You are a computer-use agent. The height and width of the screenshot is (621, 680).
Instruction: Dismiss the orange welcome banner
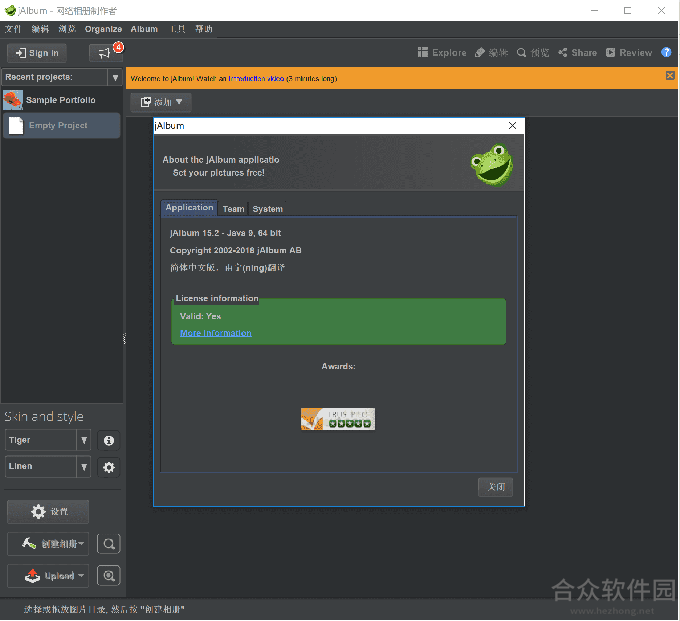(670, 75)
